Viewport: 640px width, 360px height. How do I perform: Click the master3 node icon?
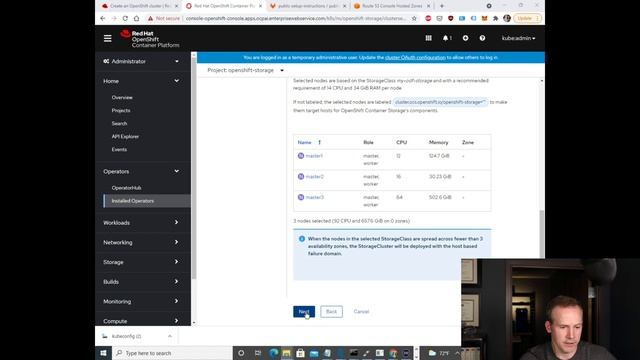pos(301,197)
